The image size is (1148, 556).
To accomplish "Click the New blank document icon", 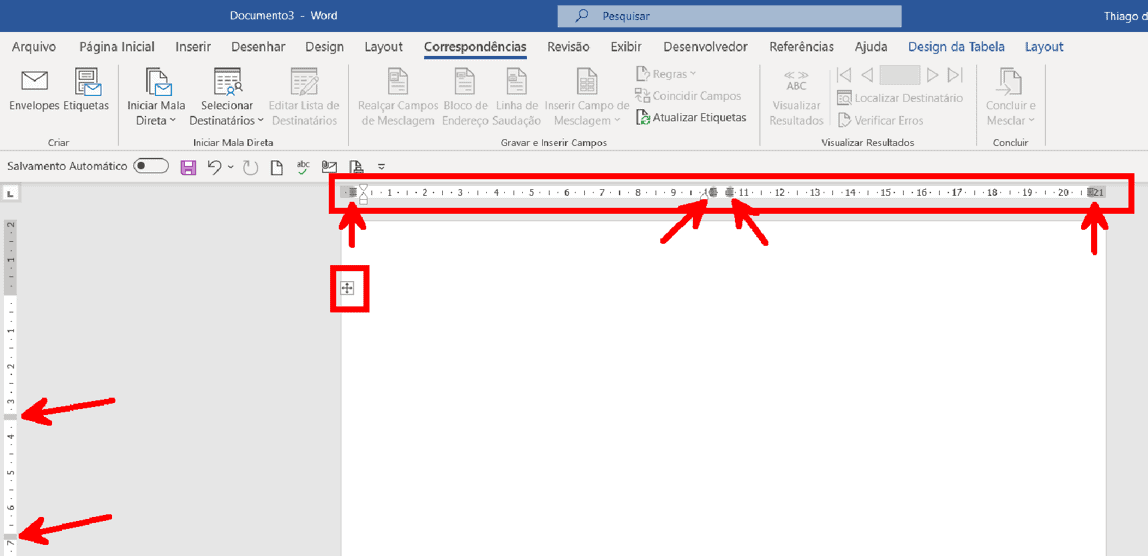I will tap(277, 168).
